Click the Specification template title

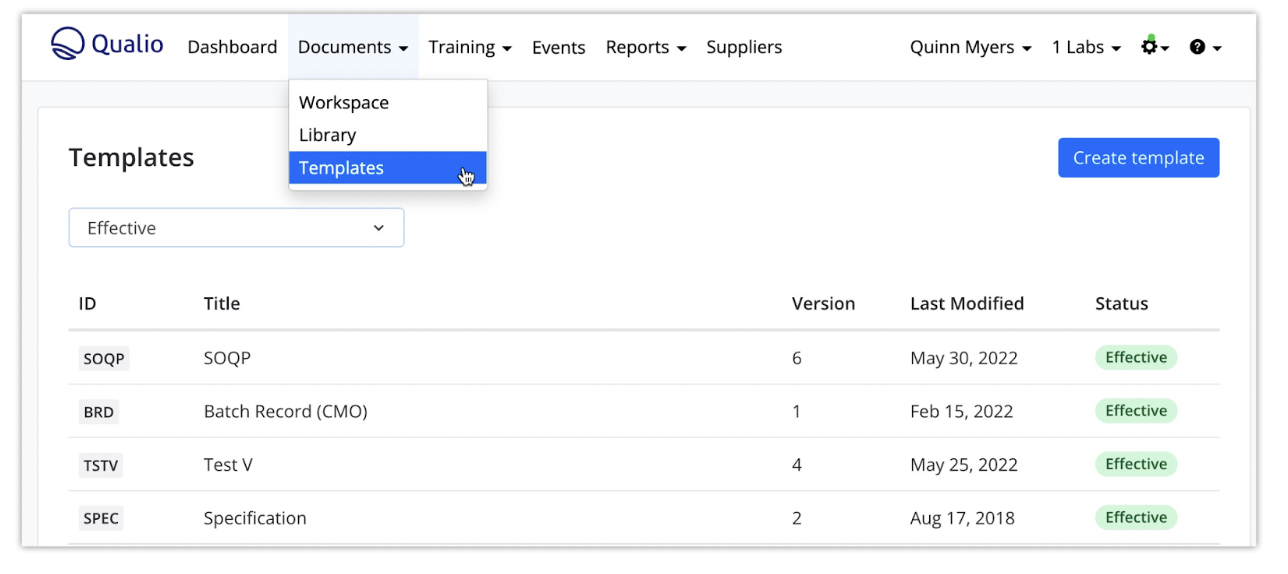[x=255, y=518]
